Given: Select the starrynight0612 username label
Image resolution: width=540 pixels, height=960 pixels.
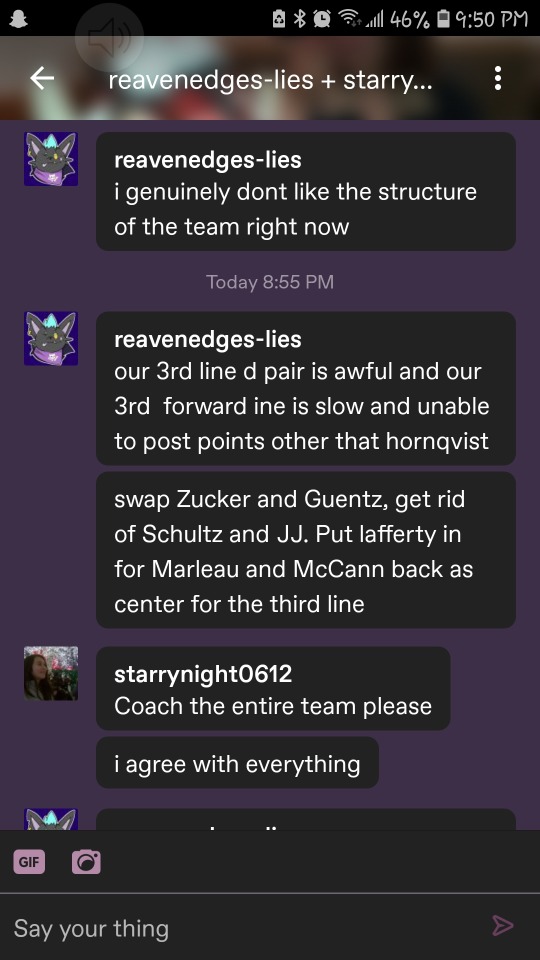Looking at the screenshot, I should 203,674.
